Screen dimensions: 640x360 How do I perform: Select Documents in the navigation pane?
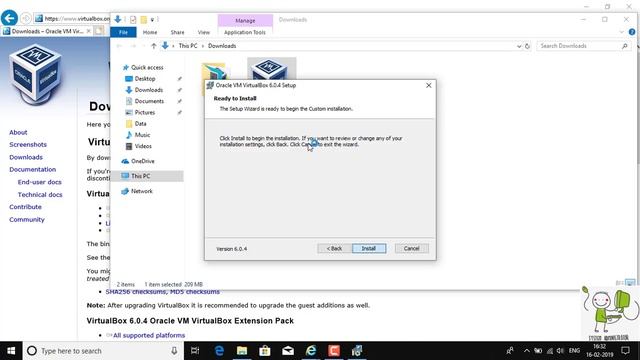[x=149, y=101]
